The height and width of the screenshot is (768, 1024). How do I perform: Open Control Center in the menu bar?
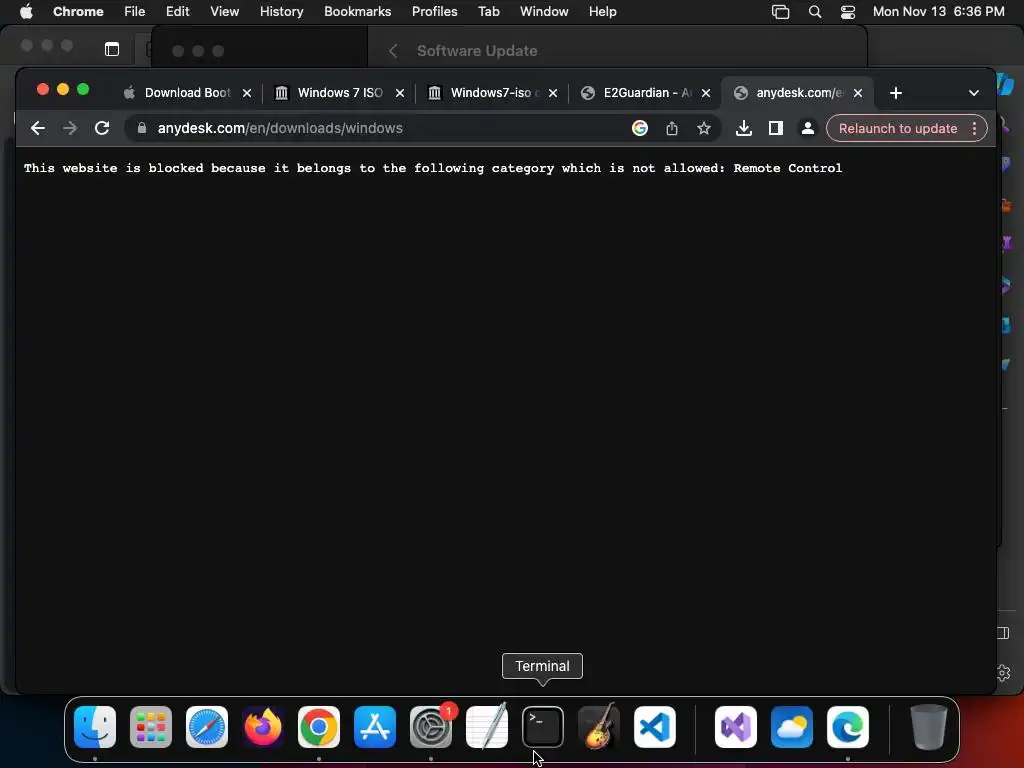click(848, 12)
